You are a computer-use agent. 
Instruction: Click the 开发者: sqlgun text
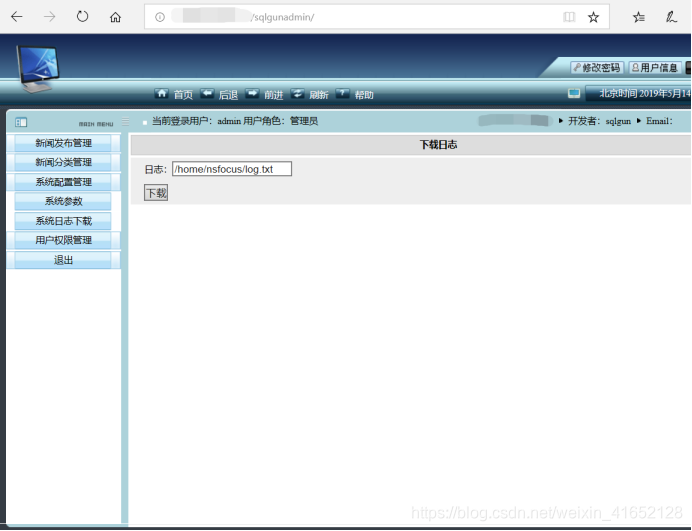click(599, 121)
